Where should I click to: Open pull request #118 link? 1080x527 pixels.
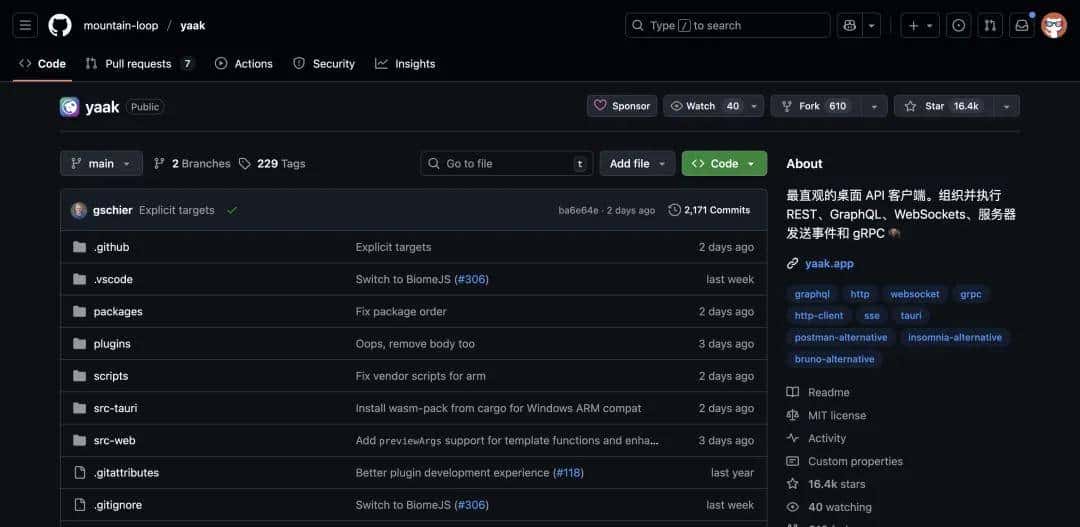pos(568,473)
